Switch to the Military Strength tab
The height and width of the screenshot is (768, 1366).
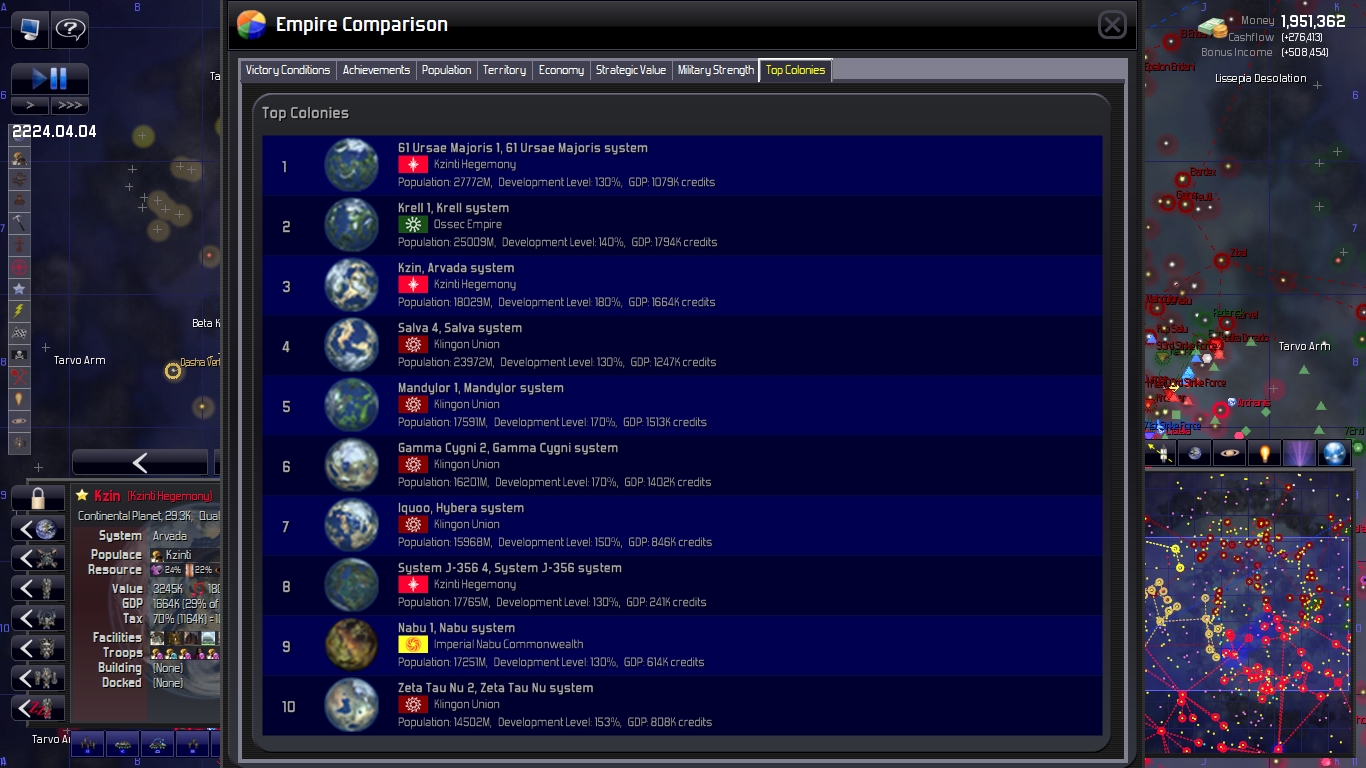(716, 70)
